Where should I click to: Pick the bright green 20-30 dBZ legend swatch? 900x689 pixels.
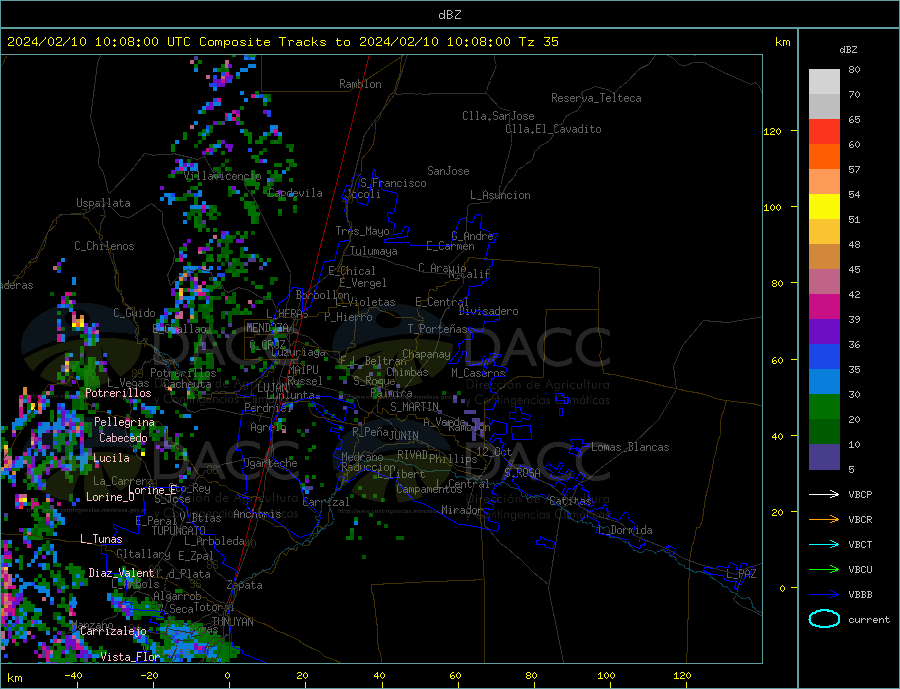click(824, 407)
